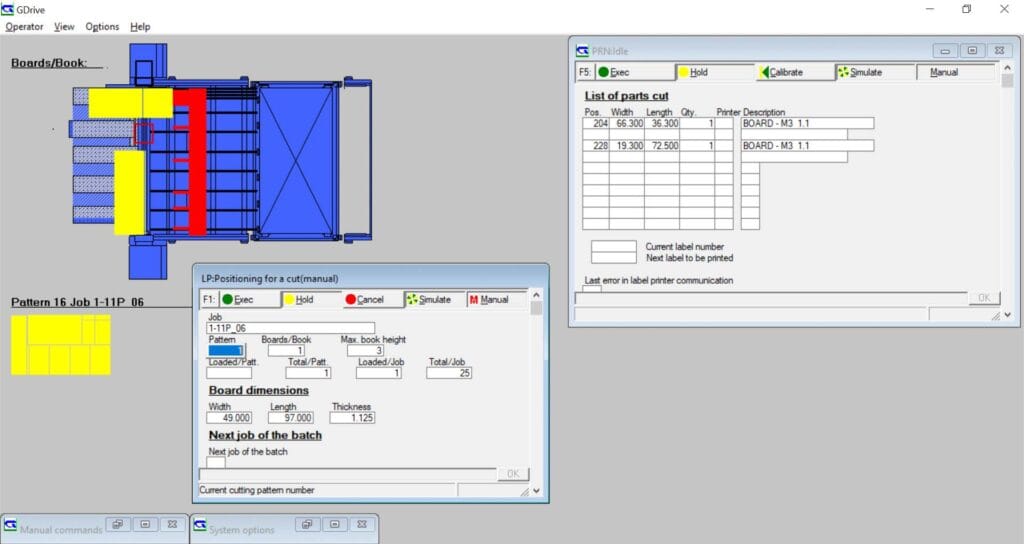Click Simulate in the PRN window

click(875, 72)
